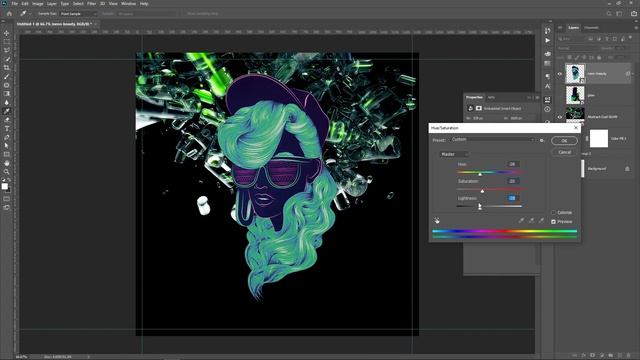Select the top neon beauty layer thumbnail

click(x=575, y=73)
